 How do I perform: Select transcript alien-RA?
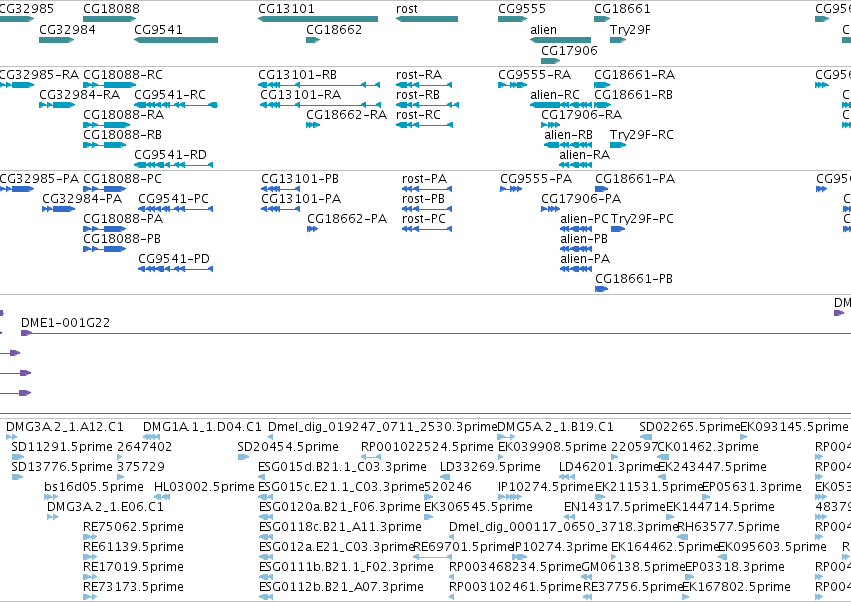point(585,154)
